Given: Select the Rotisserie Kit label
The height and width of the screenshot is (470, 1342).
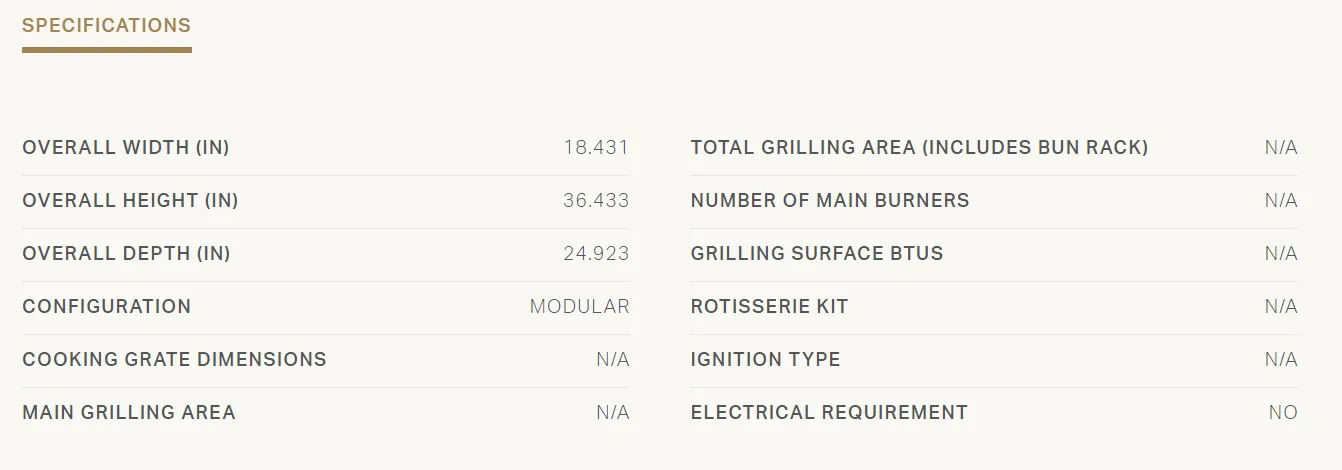Looking at the screenshot, I should tap(769, 307).
